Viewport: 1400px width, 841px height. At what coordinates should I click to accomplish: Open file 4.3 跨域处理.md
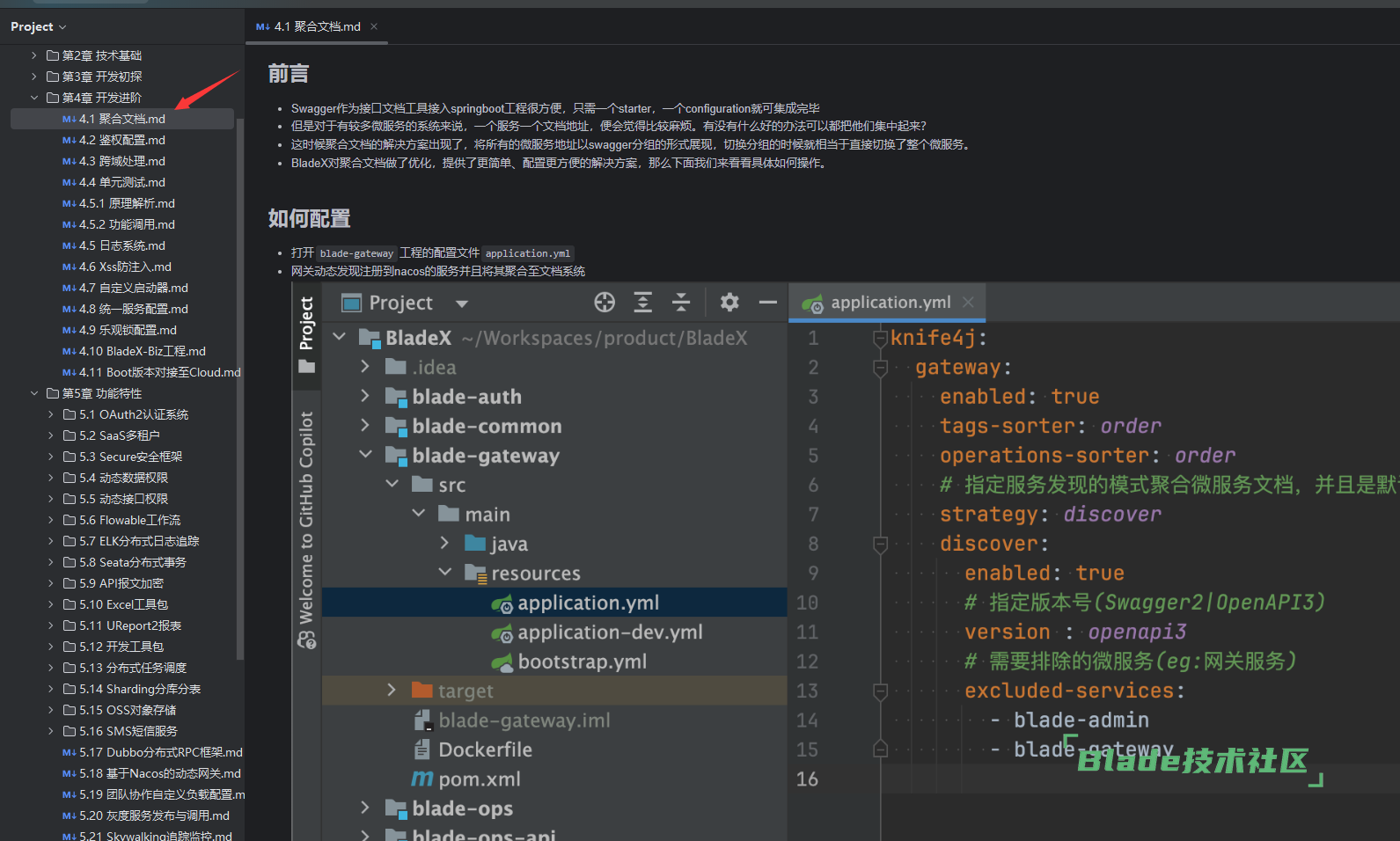click(x=122, y=161)
